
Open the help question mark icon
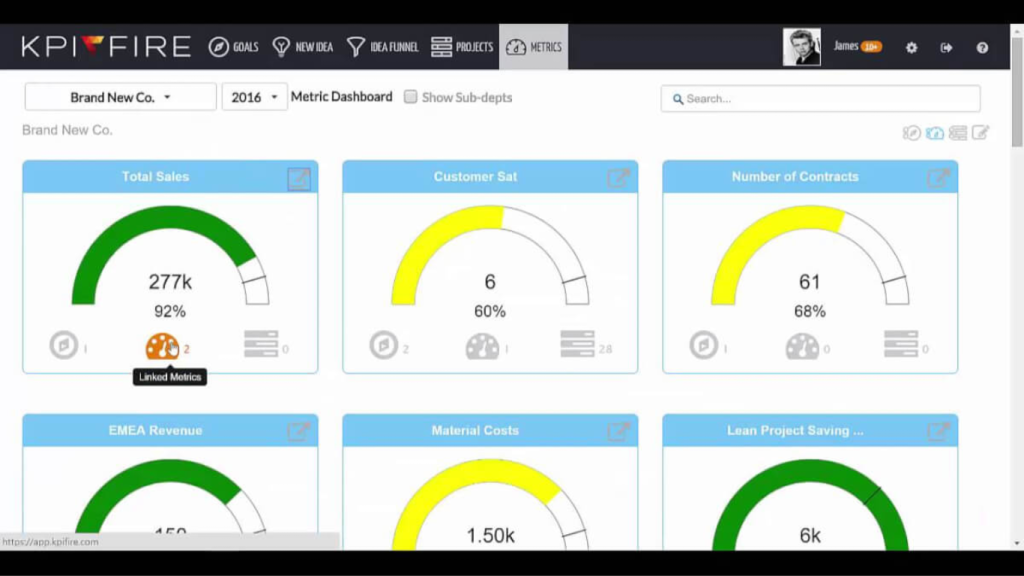(982, 47)
